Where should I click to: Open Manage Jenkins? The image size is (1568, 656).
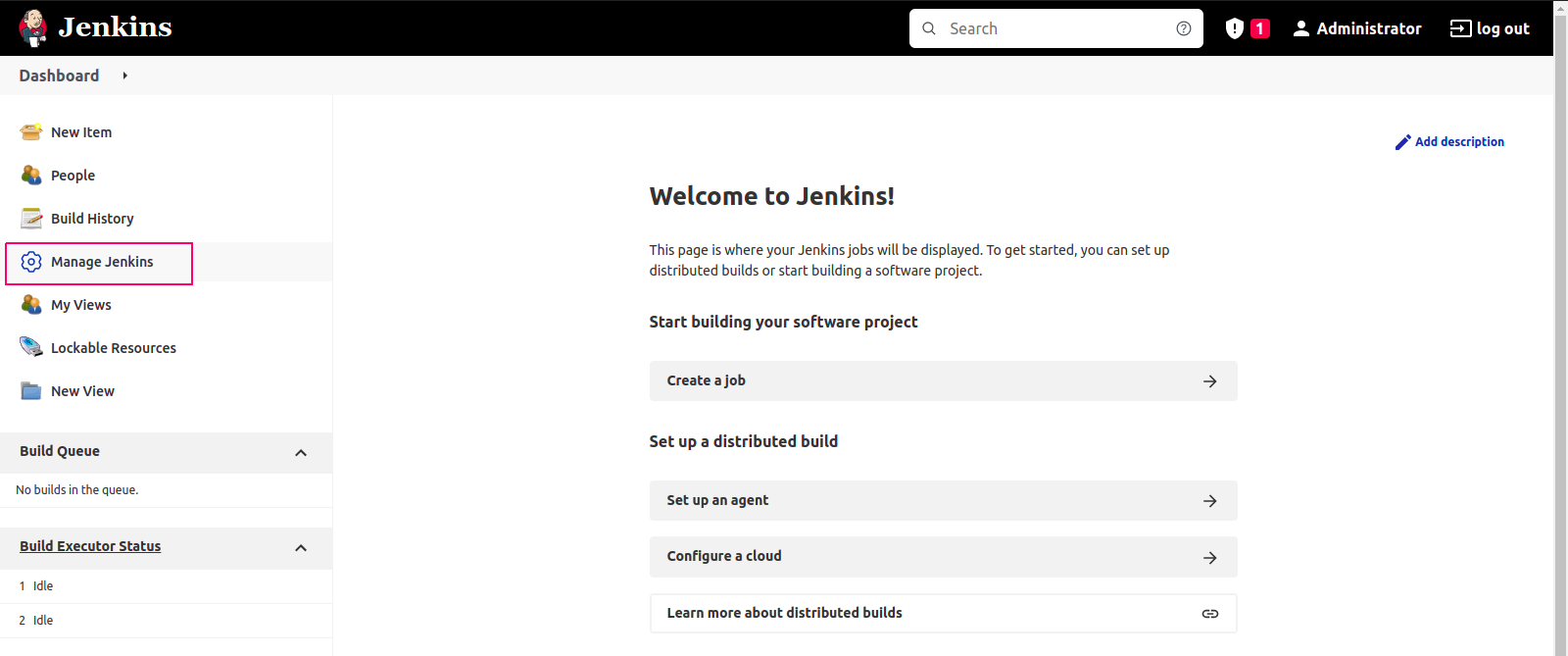tap(102, 262)
